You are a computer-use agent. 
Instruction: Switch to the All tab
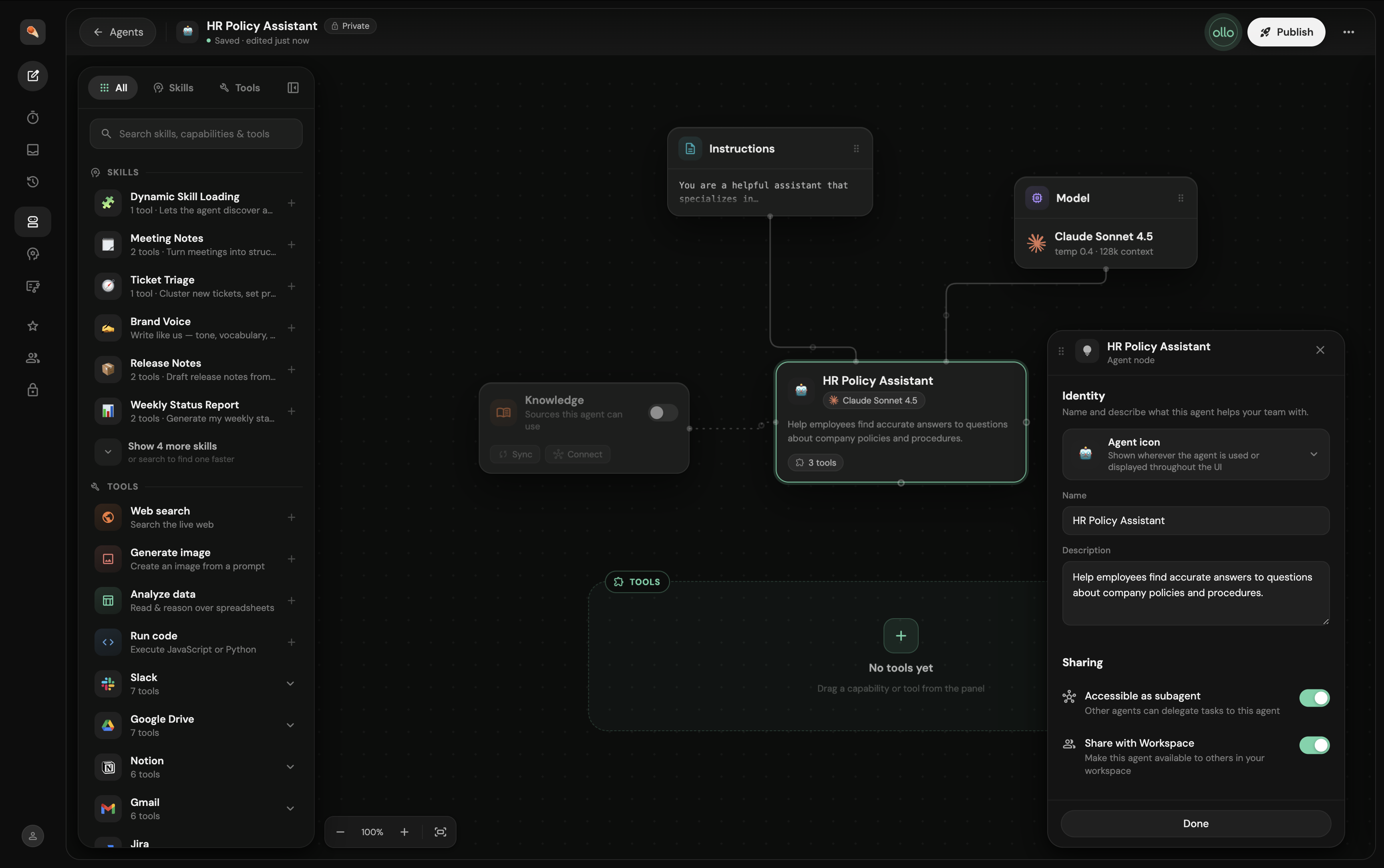pyautogui.click(x=113, y=88)
